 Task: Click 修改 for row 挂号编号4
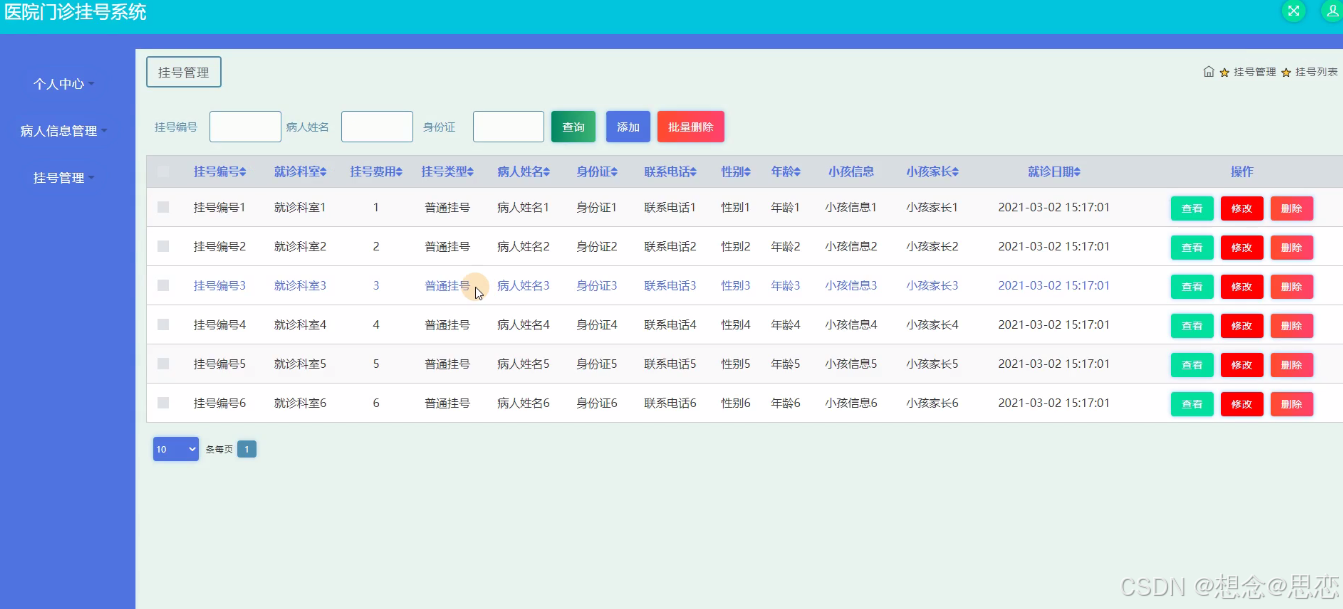[x=1242, y=325]
